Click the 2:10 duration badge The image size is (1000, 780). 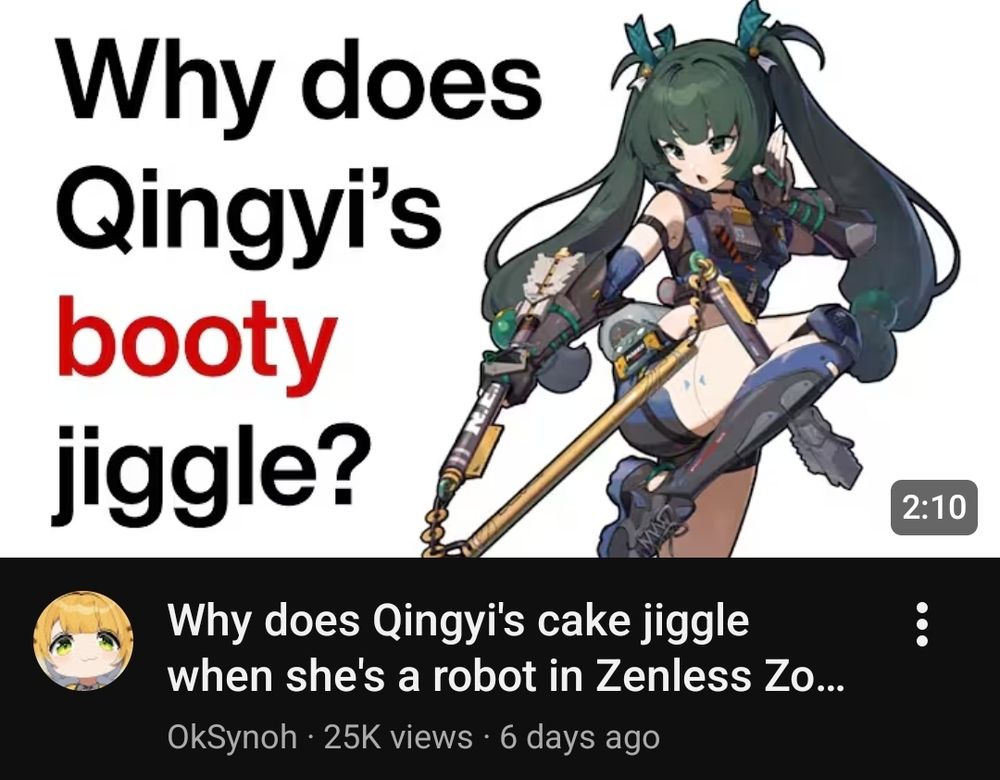click(934, 507)
